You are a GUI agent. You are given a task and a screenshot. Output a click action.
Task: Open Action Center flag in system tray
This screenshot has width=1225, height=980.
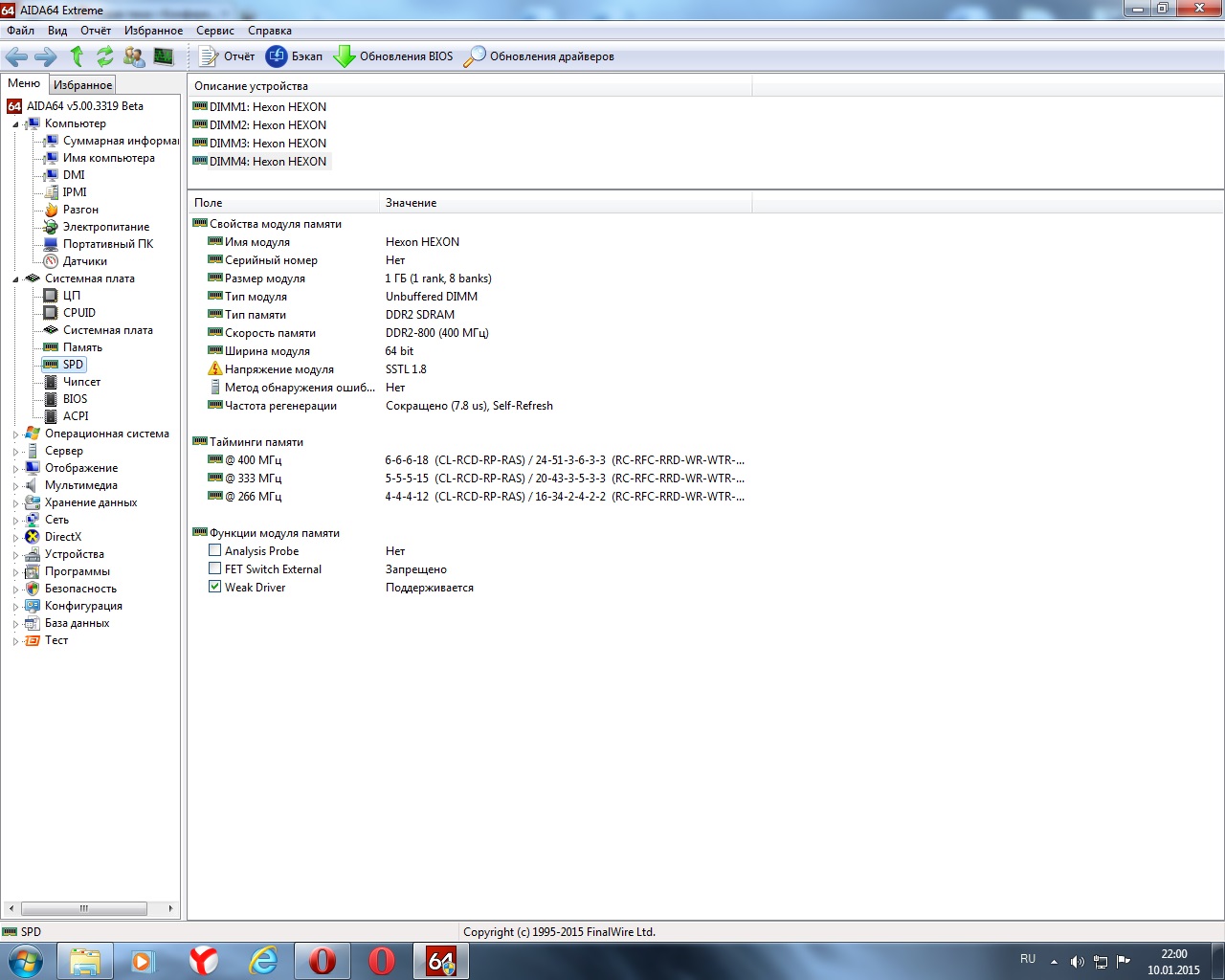pos(1124,961)
